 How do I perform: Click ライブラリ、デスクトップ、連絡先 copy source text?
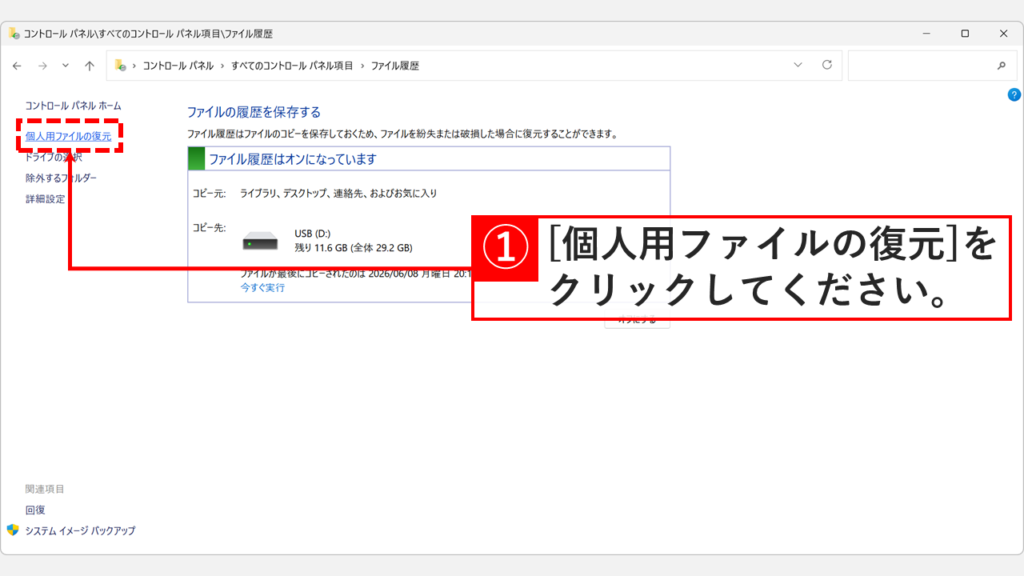pyautogui.click(x=338, y=193)
